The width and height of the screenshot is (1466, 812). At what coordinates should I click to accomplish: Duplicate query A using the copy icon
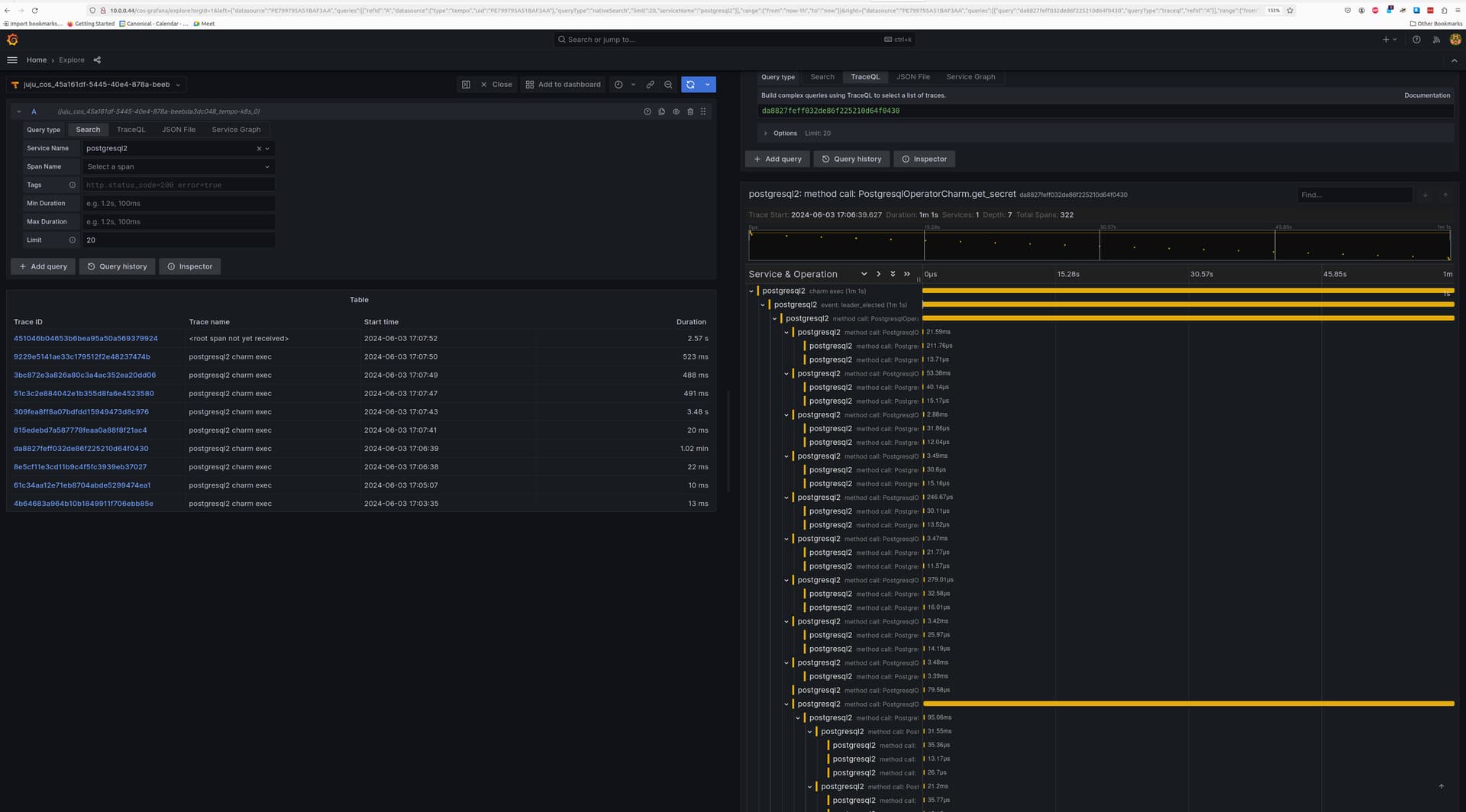pos(661,111)
